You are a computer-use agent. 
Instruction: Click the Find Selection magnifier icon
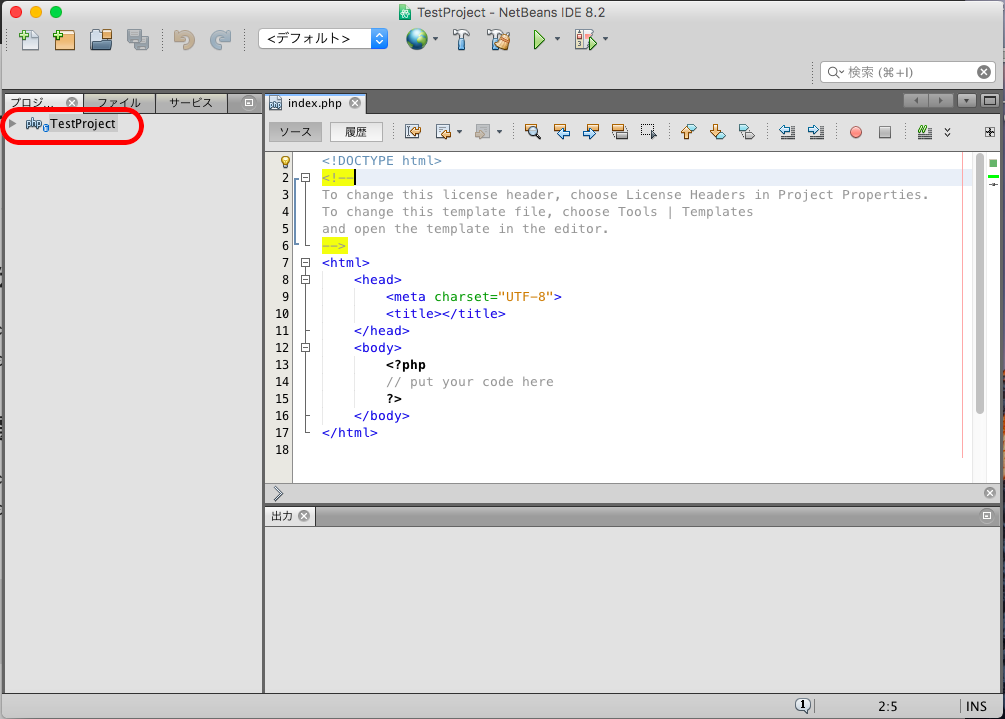[533, 132]
